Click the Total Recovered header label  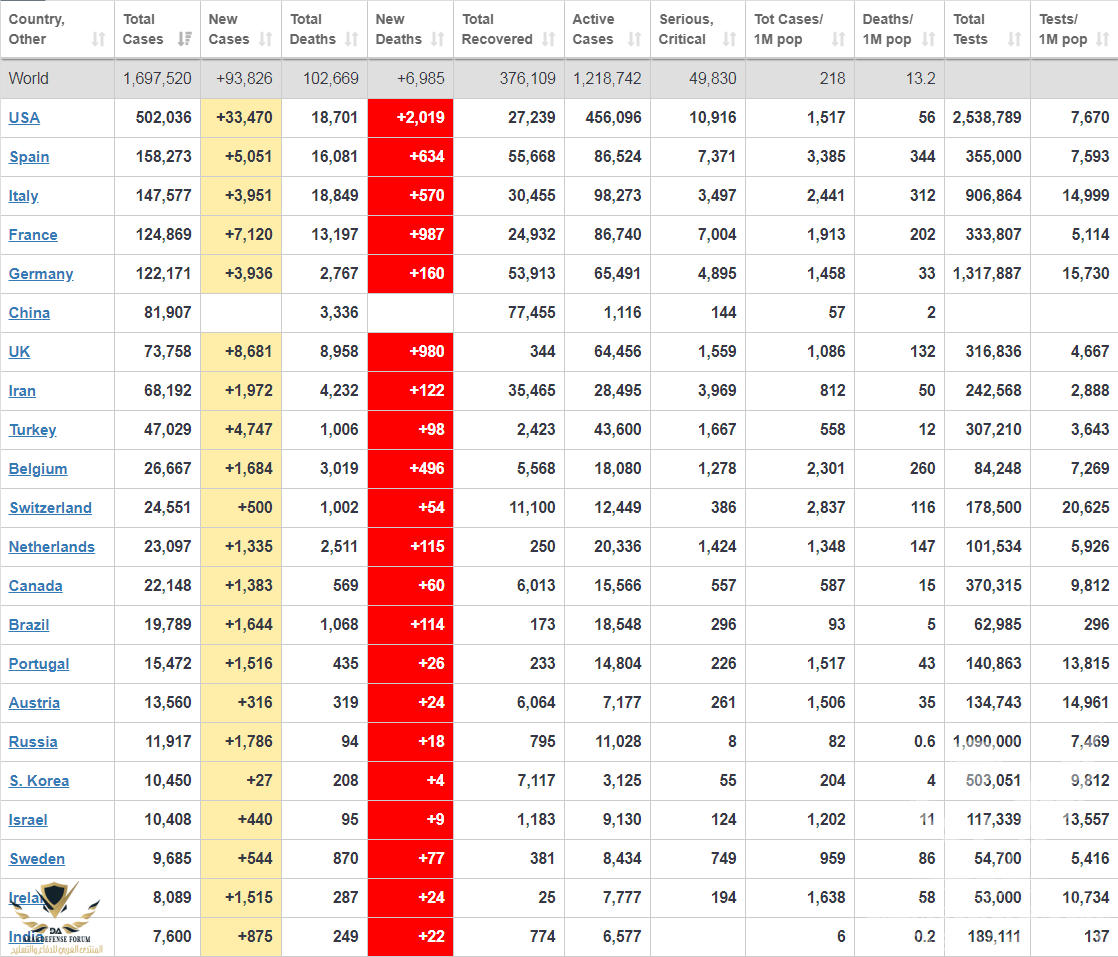click(497, 29)
